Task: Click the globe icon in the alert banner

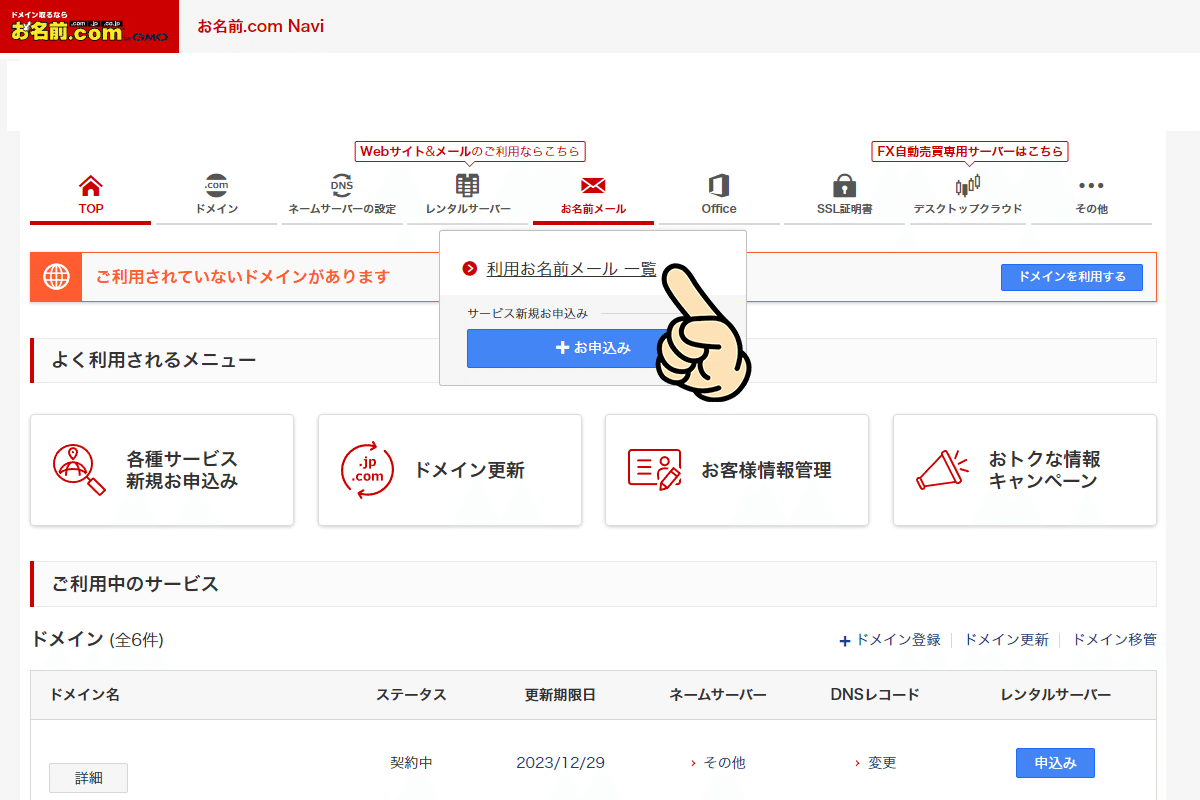Action: pyautogui.click(x=55, y=277)
